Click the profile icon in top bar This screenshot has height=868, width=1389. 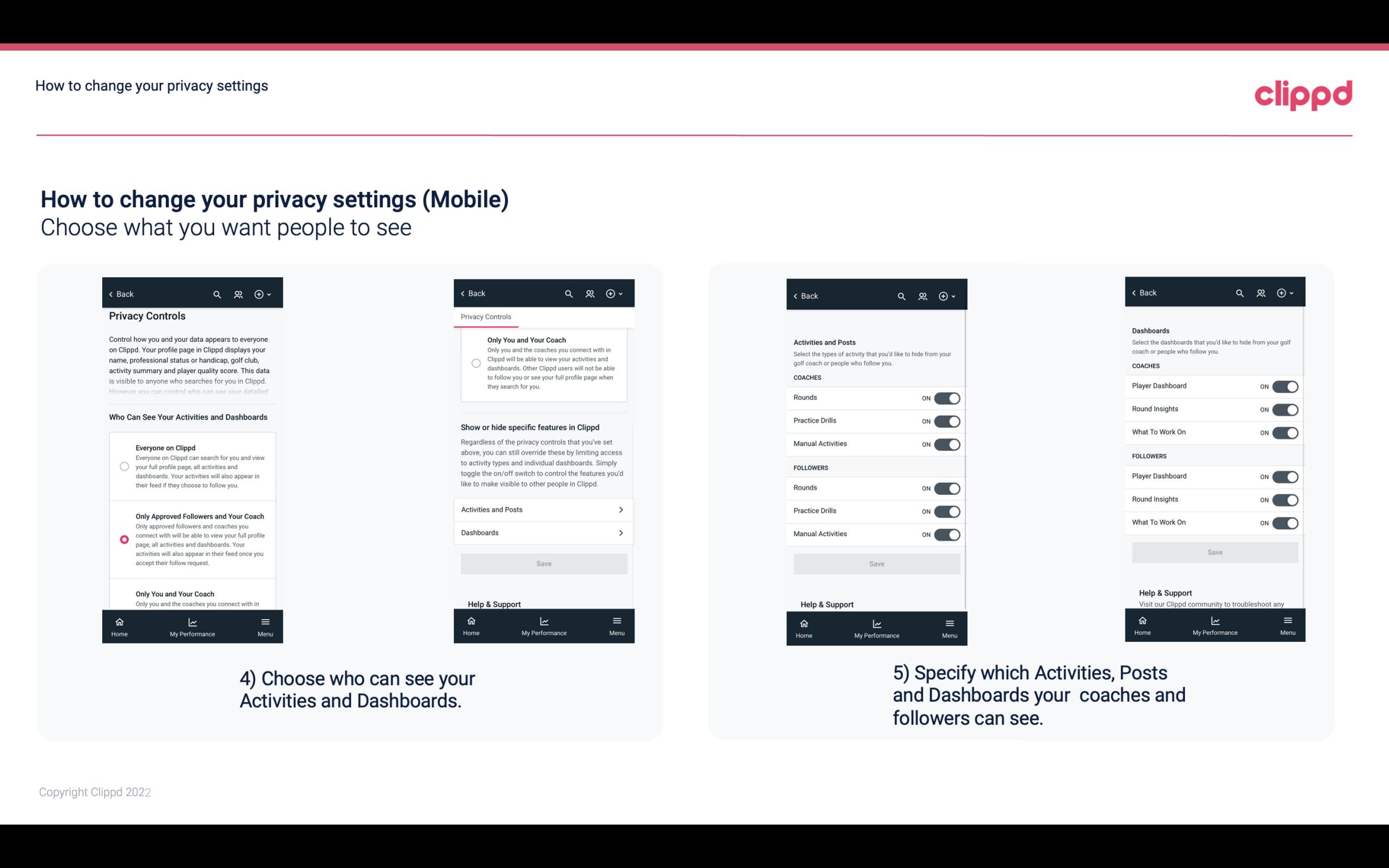click(x=238, y=294)
